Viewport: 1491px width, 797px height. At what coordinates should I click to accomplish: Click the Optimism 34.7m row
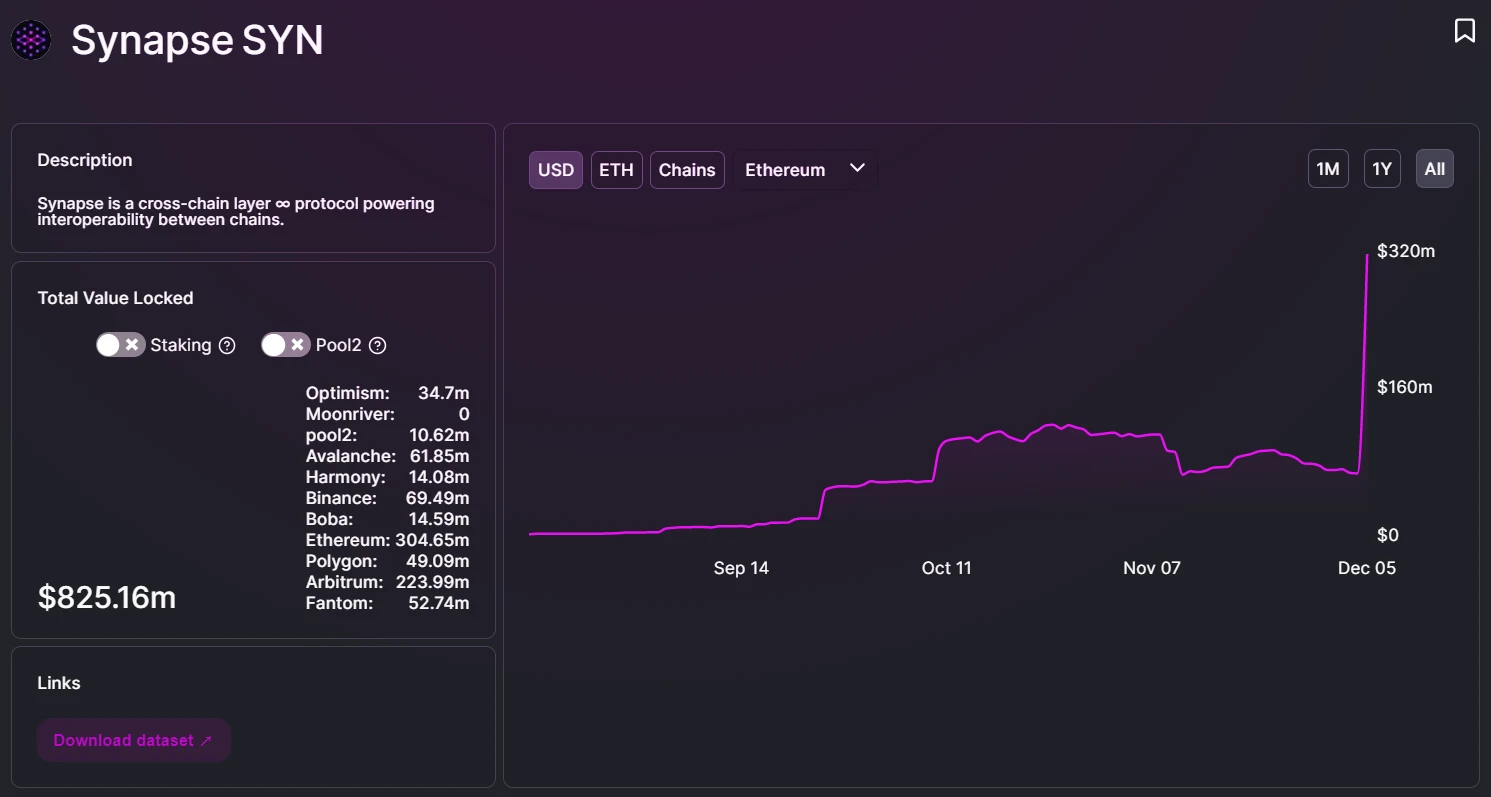388,393
